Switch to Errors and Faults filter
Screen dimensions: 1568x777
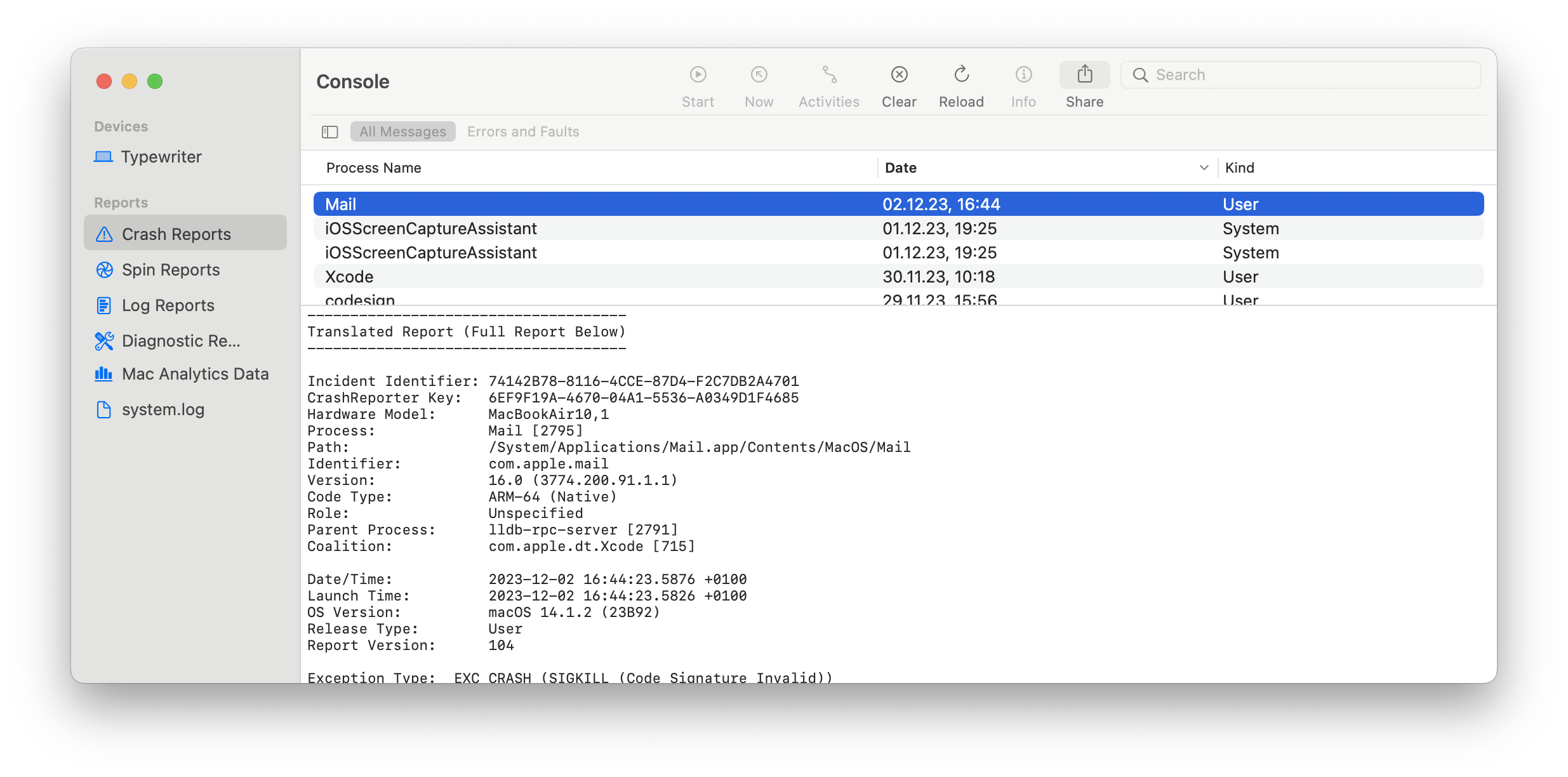point(523,132)
